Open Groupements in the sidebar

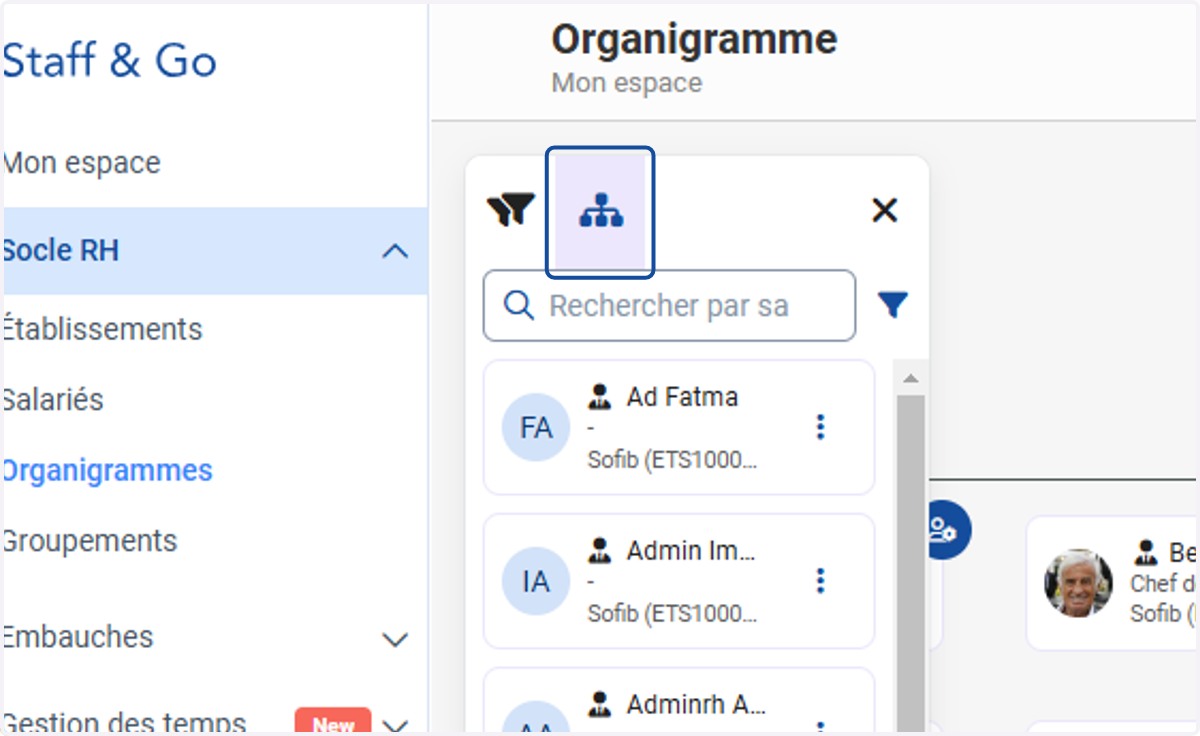90,541
